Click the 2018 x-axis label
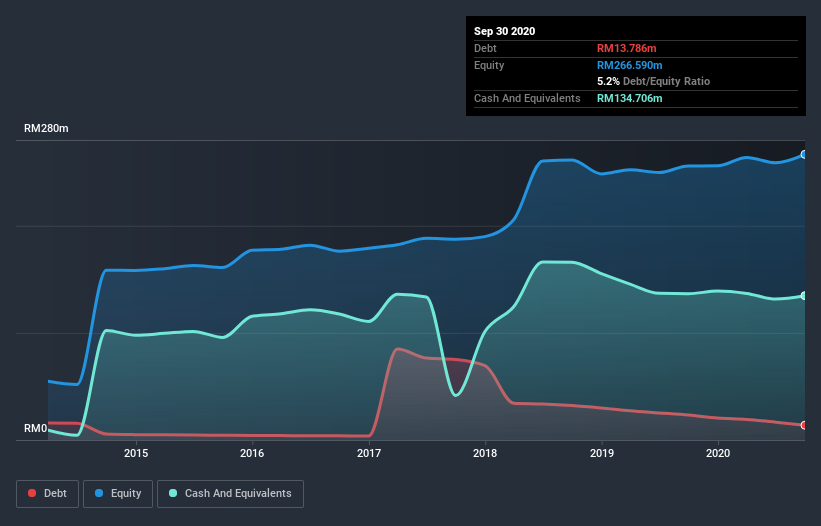Image resolution: width=821 pixels, height=526 pixels. [x=485, y=453]
